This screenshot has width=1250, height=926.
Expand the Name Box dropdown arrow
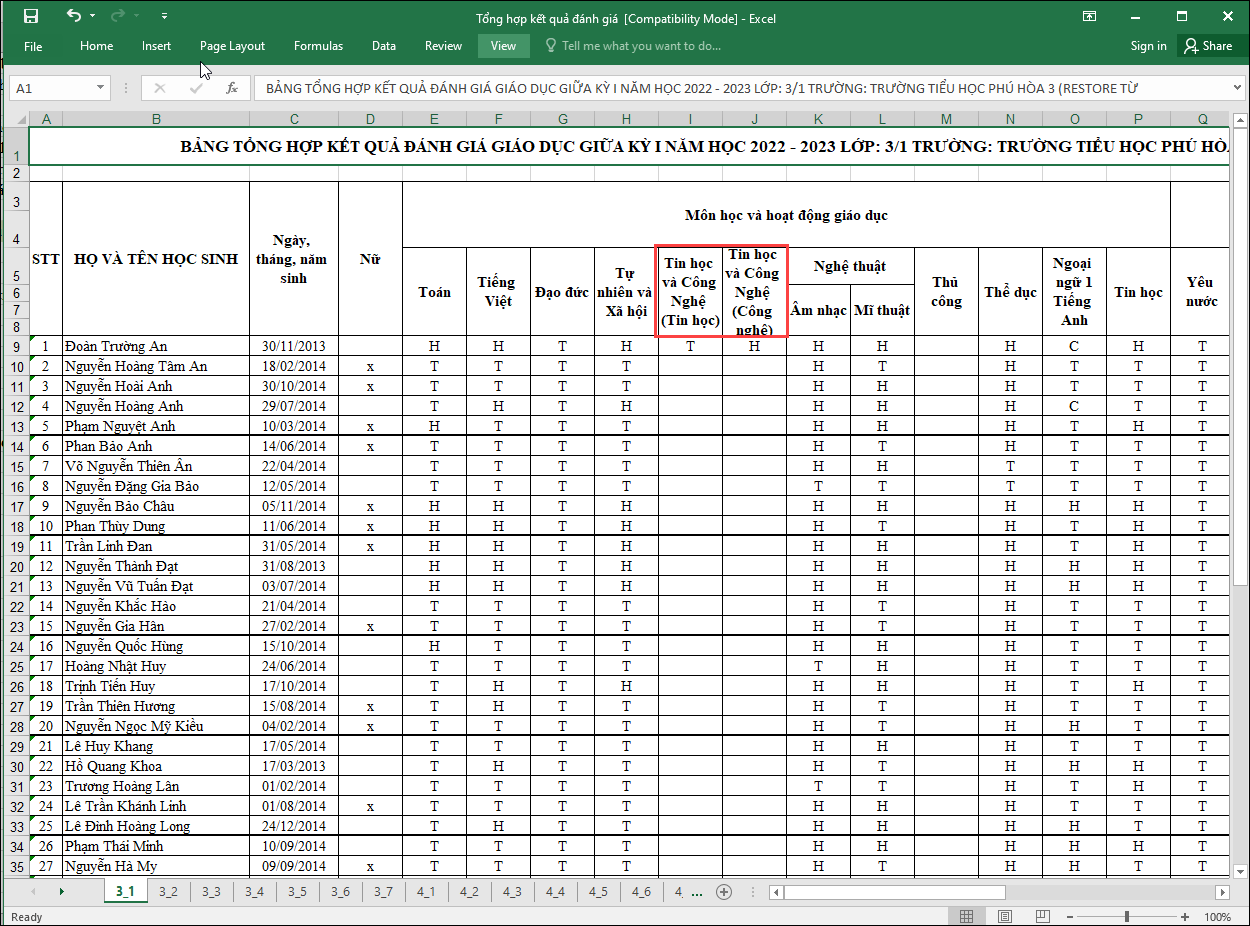[x=100, y=88]
